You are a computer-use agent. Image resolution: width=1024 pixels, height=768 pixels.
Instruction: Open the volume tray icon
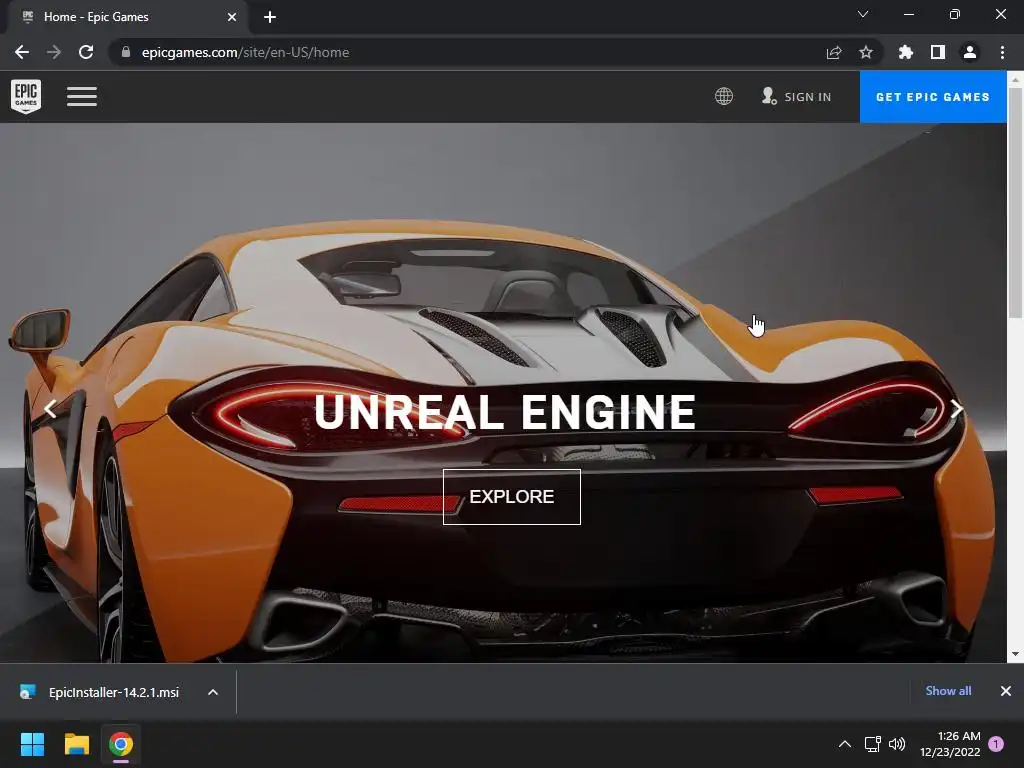[x=897, y=744]
